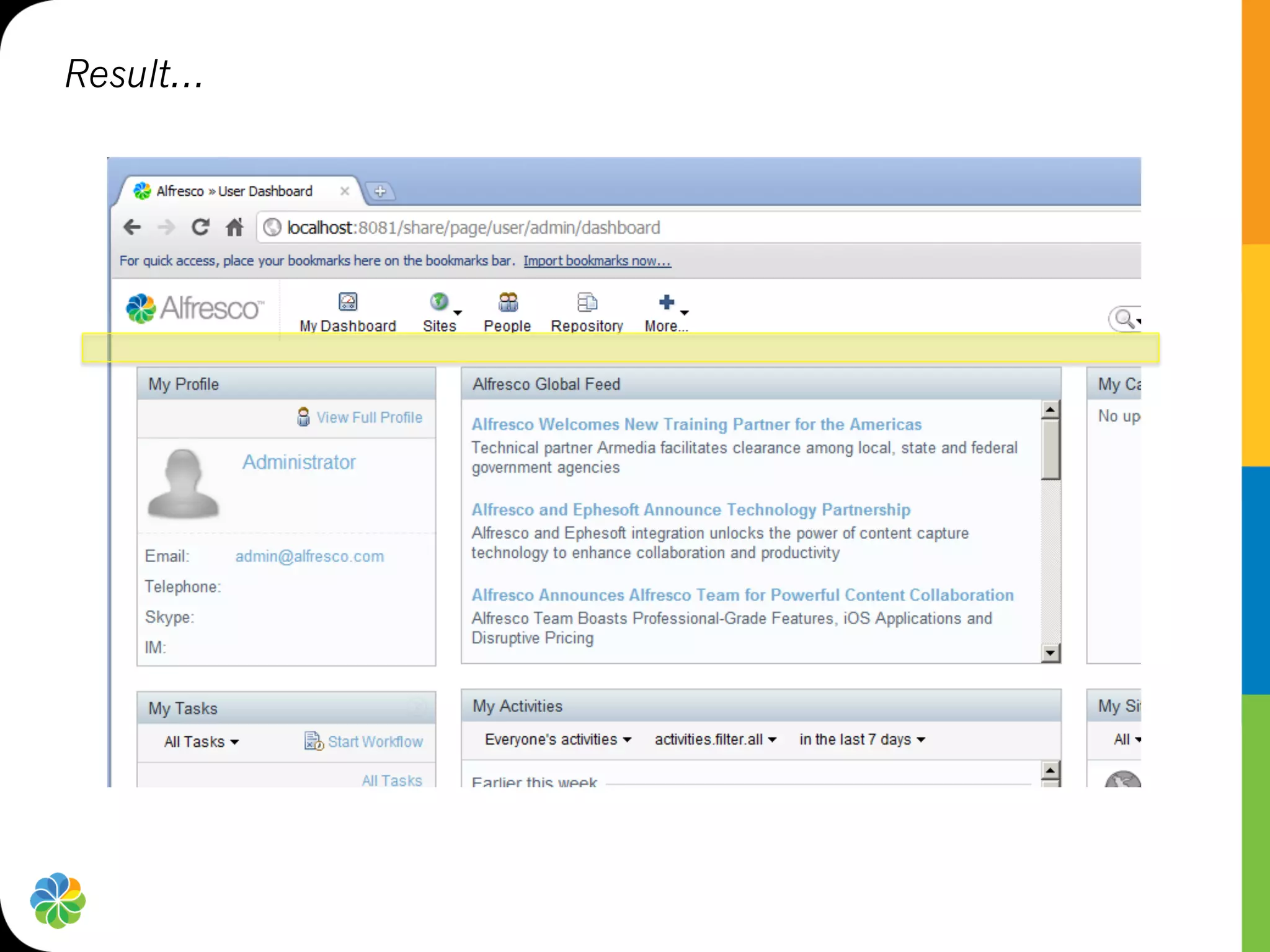The width and height of the screenshot is (1270, 952).
Task: Click the More plus icon
Action: pyautogui.click(x=667, y=302)
